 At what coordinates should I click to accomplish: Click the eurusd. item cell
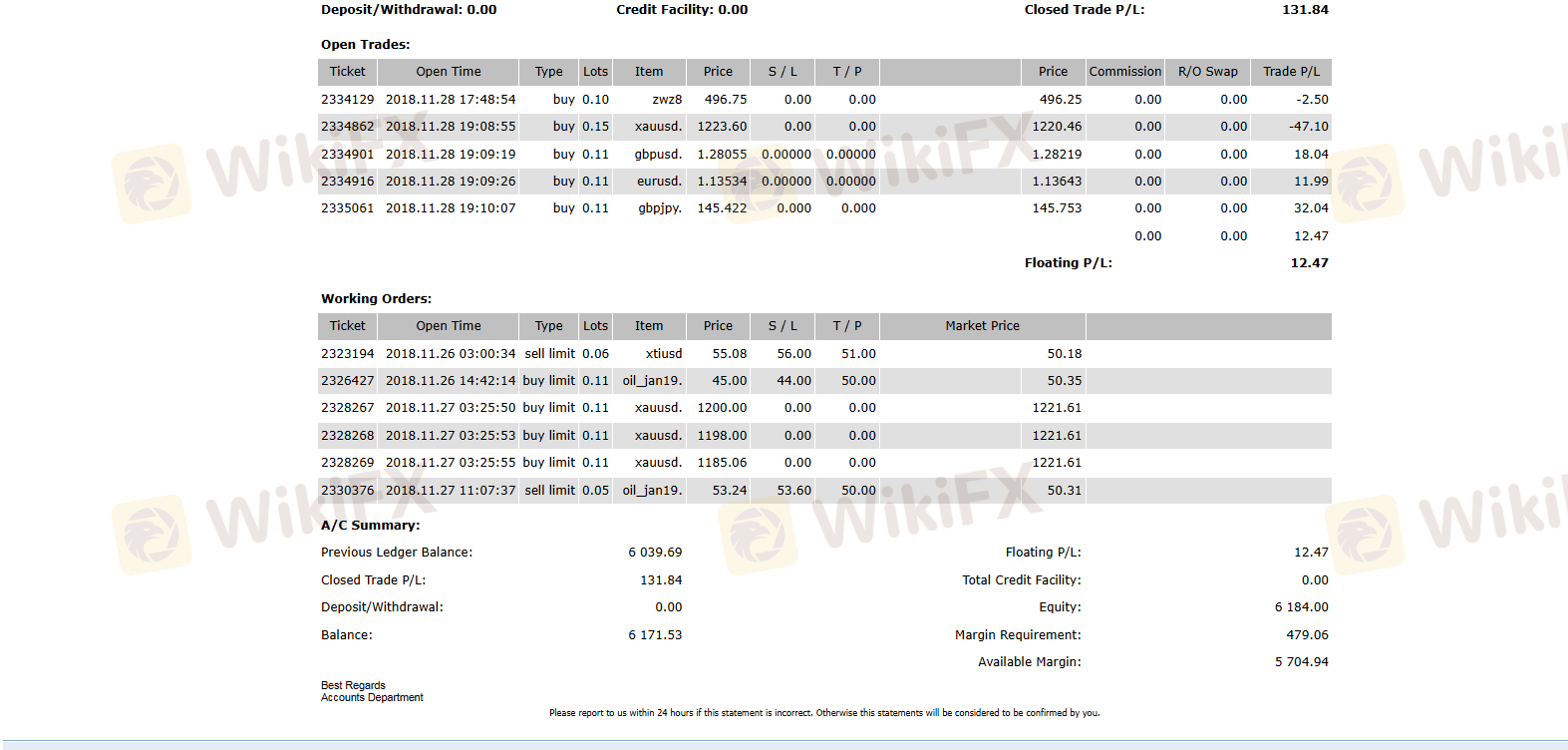(660, 182)
